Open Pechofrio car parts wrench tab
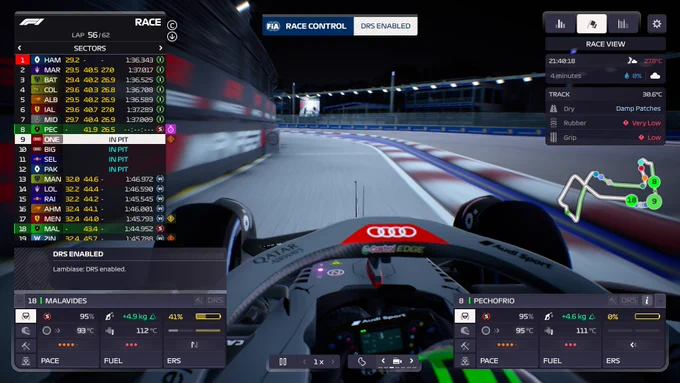680x383 pixels. point(465,346)
